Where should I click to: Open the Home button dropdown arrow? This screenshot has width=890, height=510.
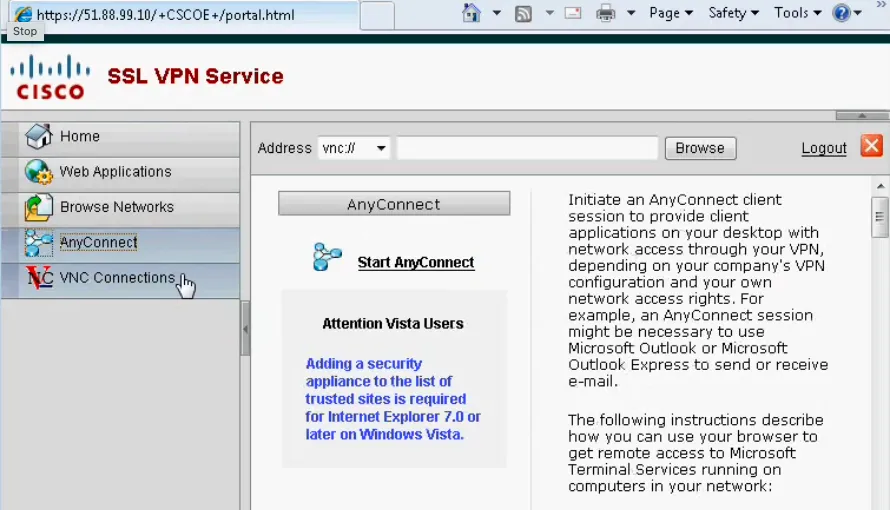497,13
